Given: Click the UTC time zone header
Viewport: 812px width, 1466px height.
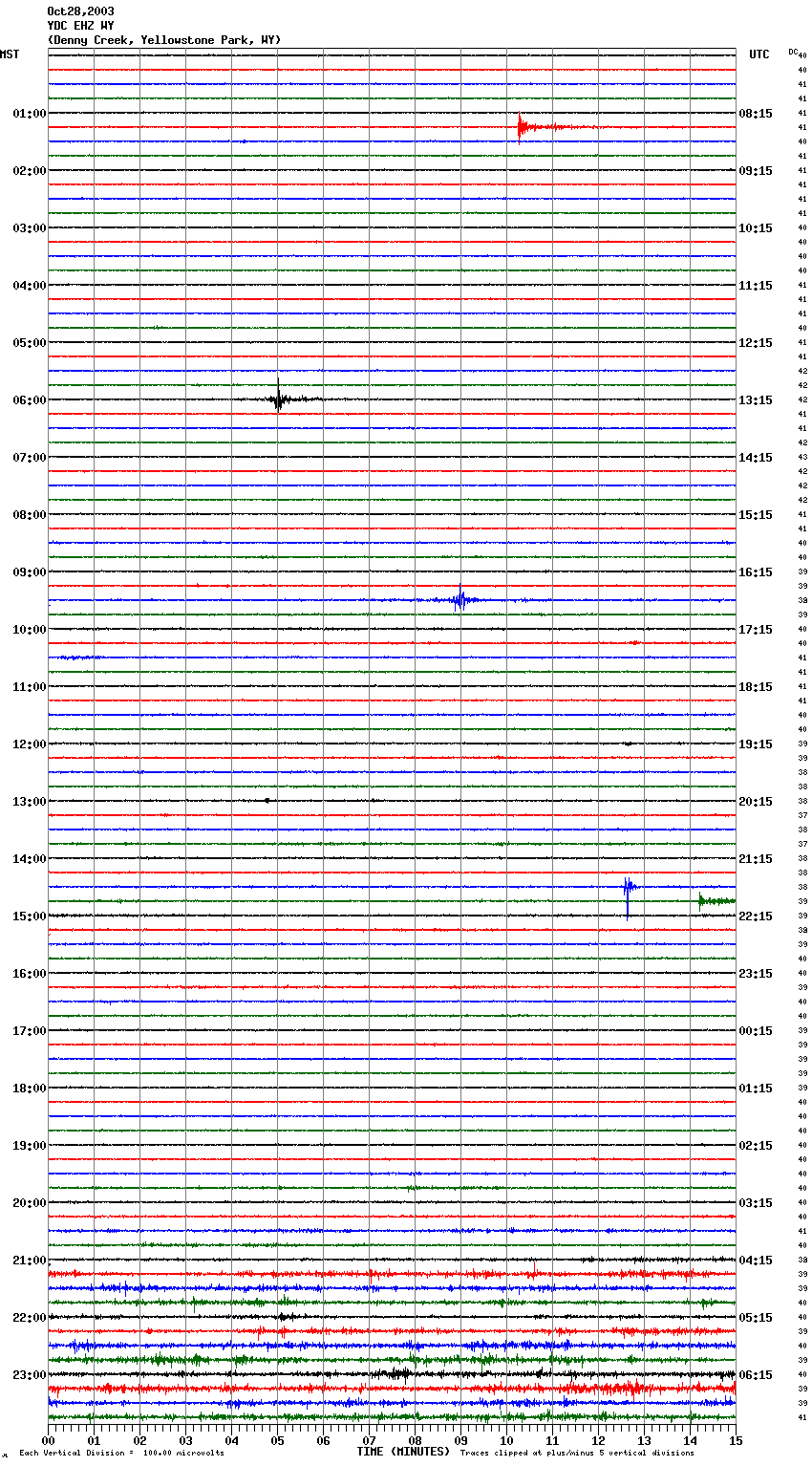Looking at the screenshot, I should [x=759, y=54].
